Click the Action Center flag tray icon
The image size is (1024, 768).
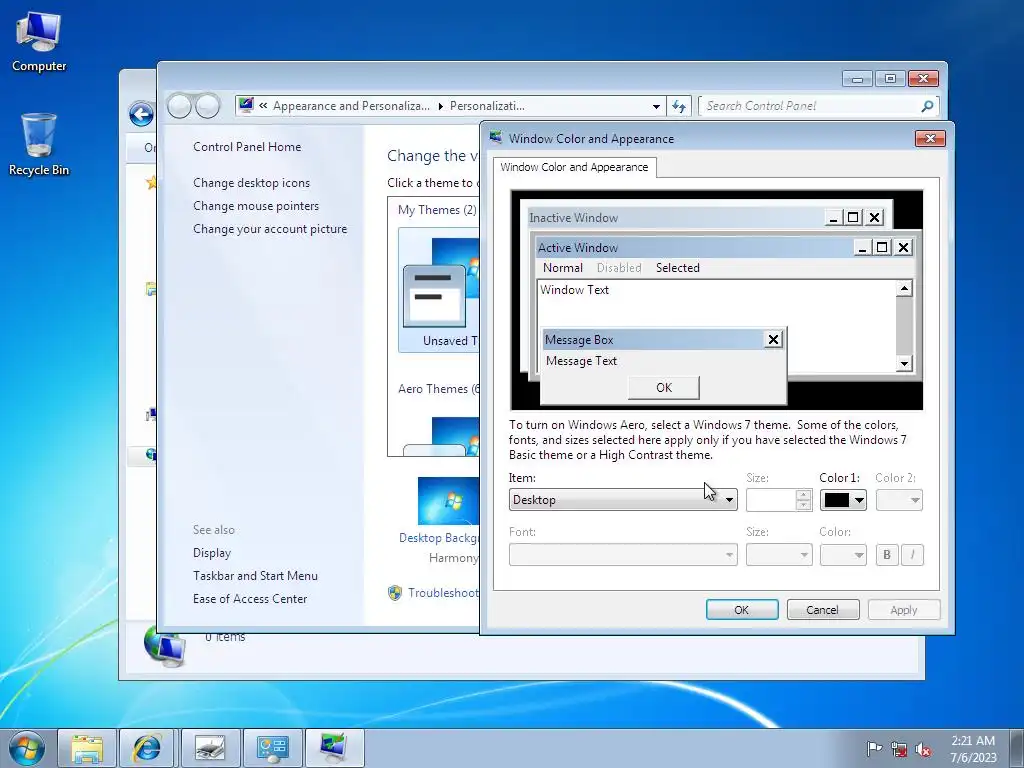[x=874, y=748]
